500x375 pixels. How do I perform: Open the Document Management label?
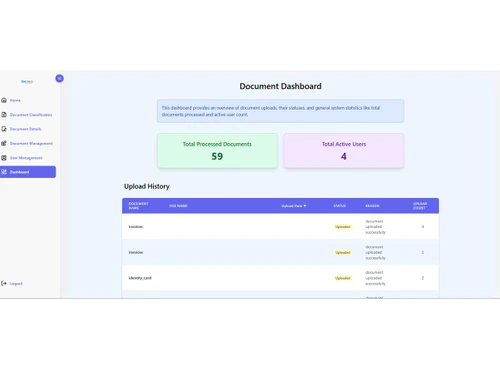31,143
